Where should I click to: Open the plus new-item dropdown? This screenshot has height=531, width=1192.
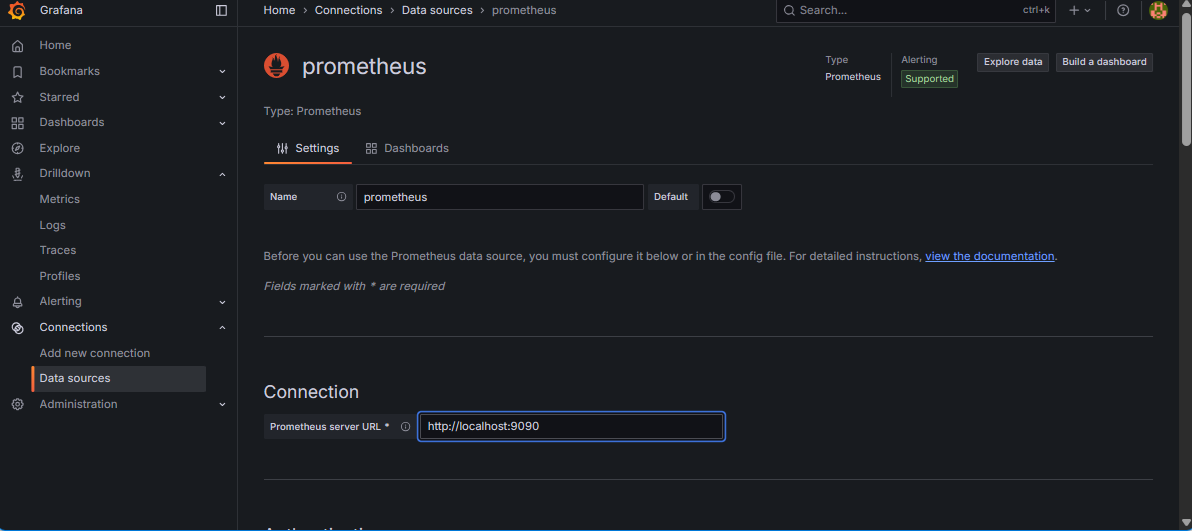coord(1080,10)
